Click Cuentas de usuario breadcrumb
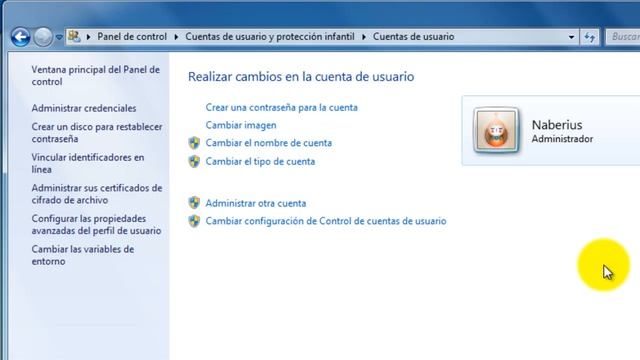The image size is (640, 360). [413, 37]
